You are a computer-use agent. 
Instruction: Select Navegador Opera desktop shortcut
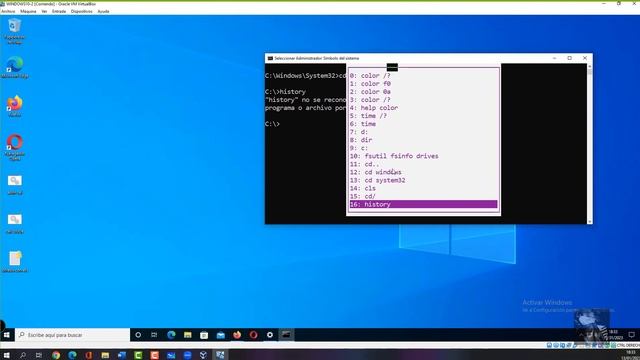click(15, 147)
